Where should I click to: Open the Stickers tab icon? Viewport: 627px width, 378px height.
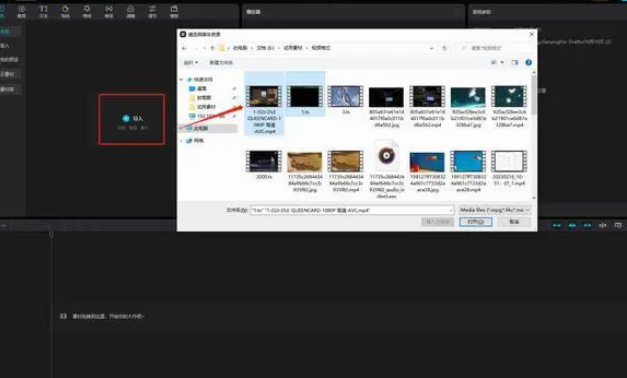pyautogui.click(x=65, y=11)
